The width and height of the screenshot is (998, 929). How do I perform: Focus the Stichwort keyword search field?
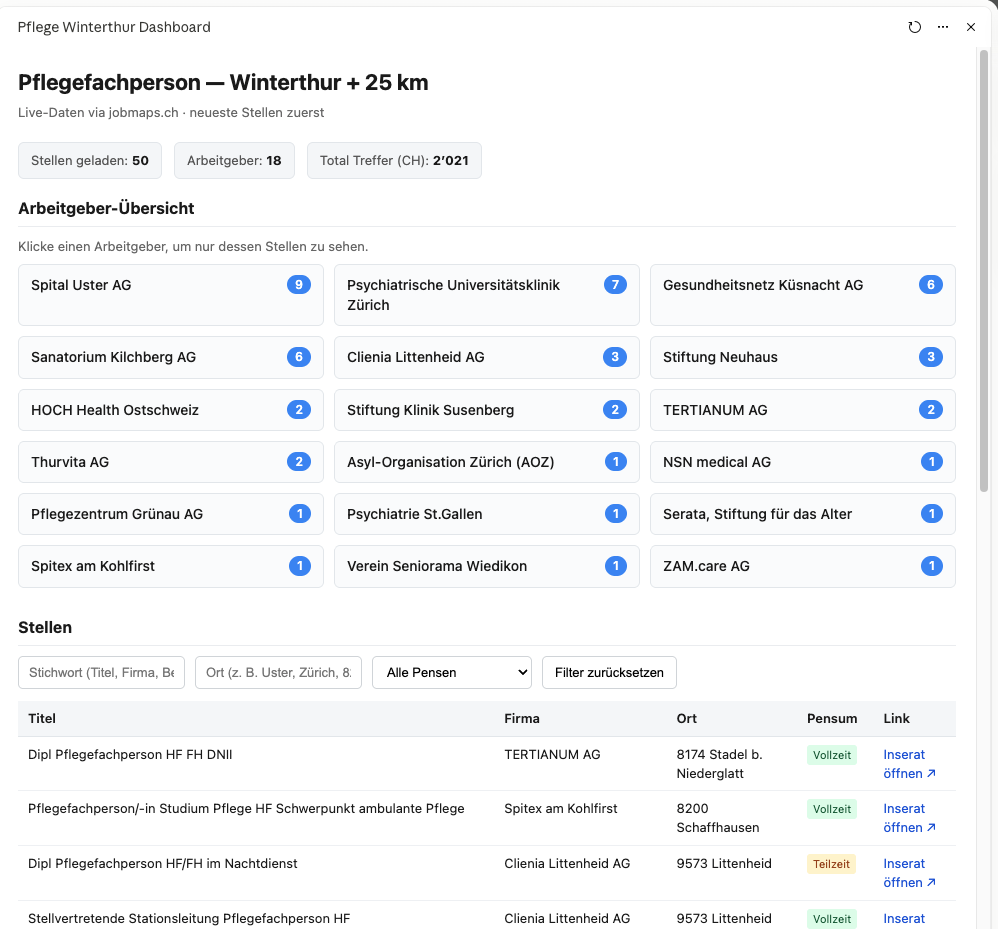(101, 673)
